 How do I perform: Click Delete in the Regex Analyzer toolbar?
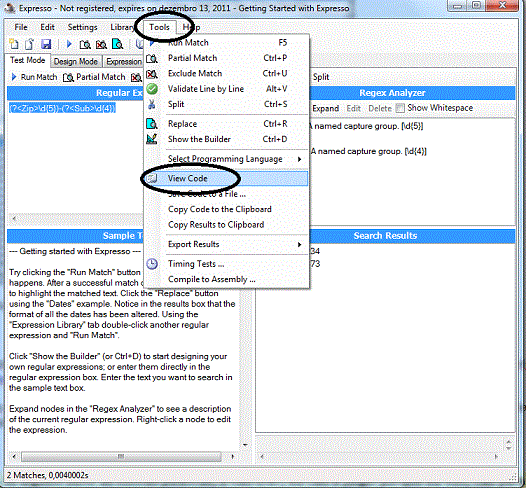[x=380, y=108]
